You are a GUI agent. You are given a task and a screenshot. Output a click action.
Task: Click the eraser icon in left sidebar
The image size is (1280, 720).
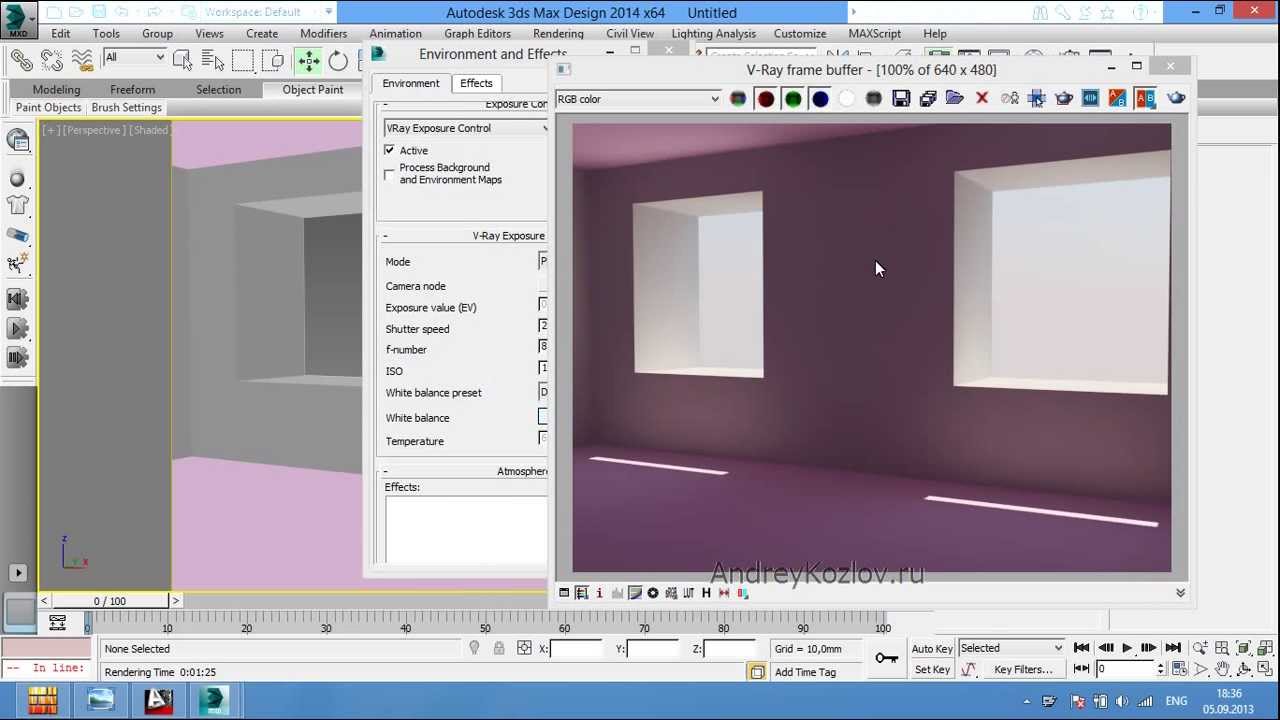click(x=17, y=235)
